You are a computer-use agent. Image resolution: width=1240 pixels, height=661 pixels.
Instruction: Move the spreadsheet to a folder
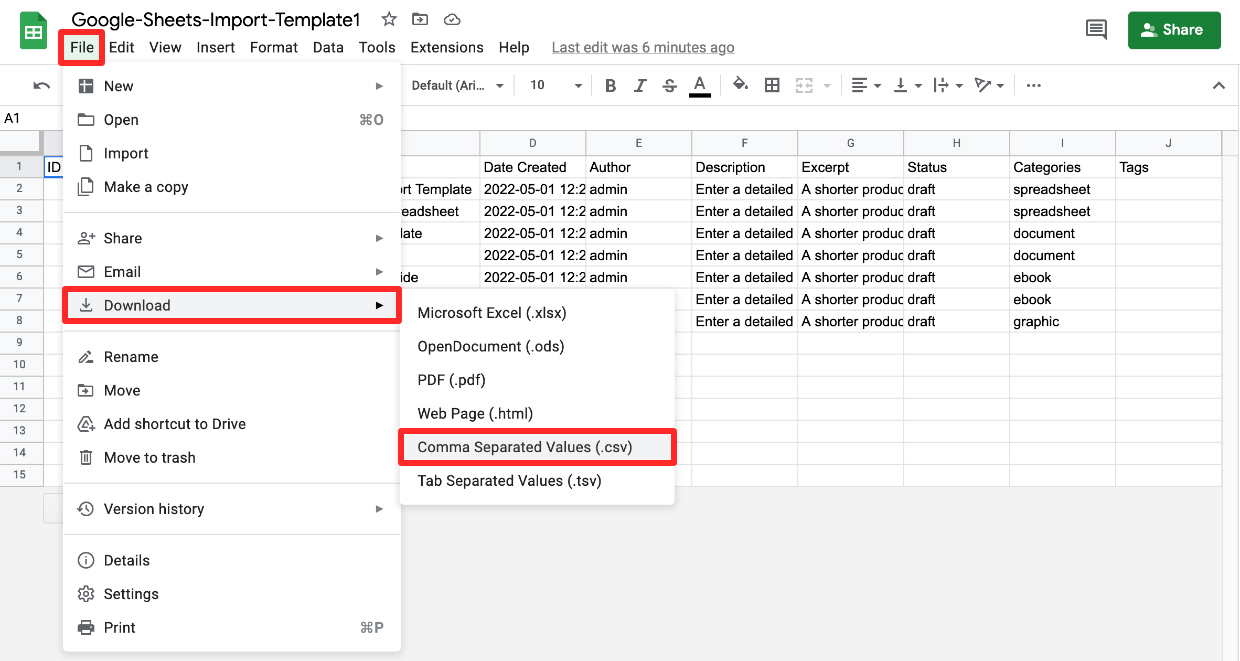tap(419, 18)
